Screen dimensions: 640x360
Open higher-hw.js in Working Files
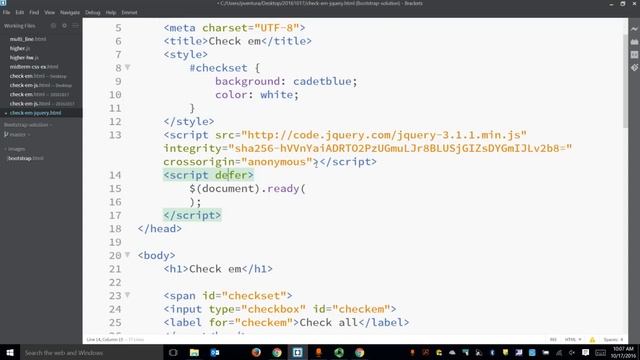[x=24, y=58]
